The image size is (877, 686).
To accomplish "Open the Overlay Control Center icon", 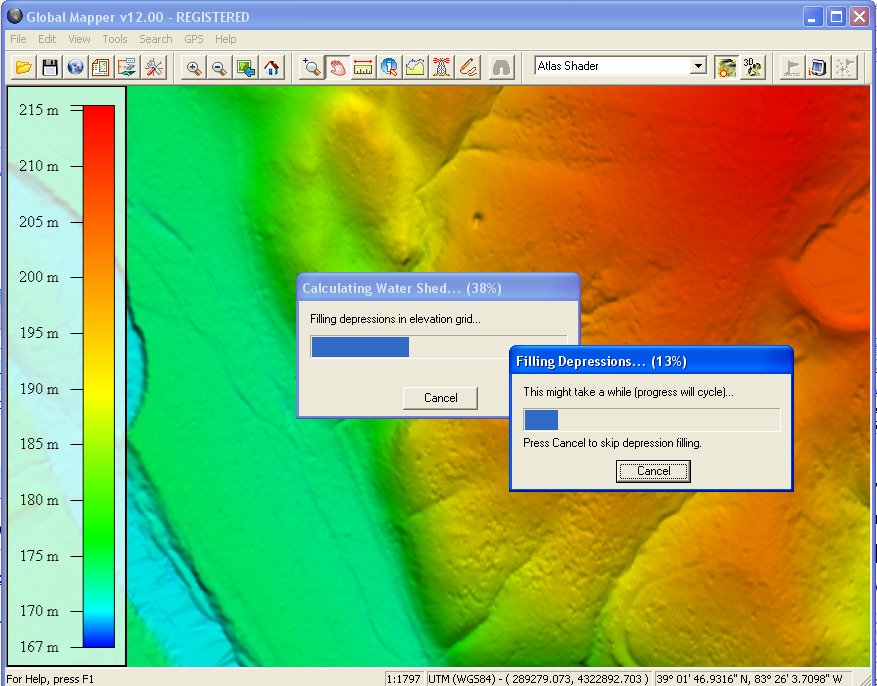I will pyautogui.click(x=100, y=67).
